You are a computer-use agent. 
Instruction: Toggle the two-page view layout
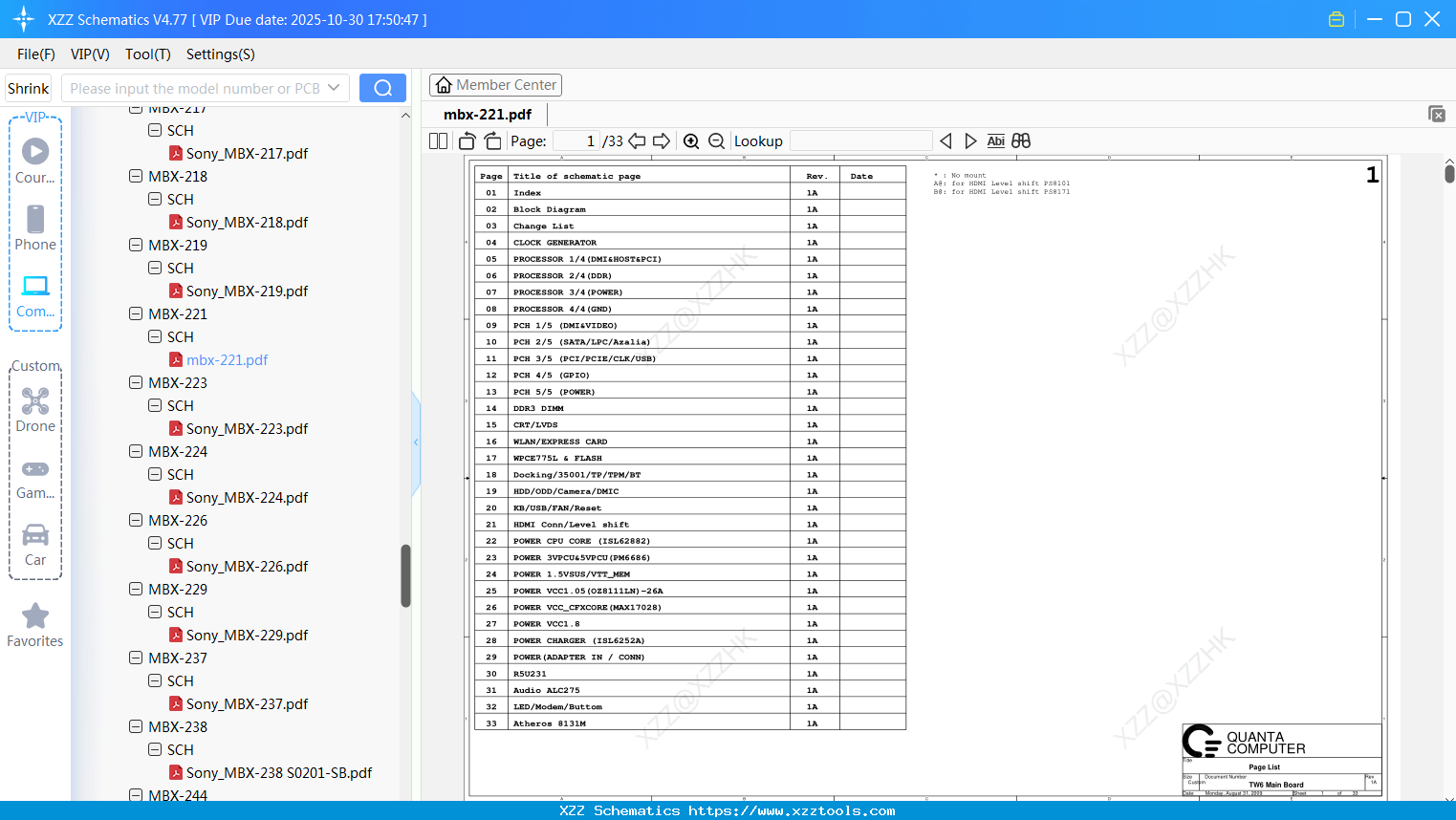pyautogui.click(x=439, y=141)
